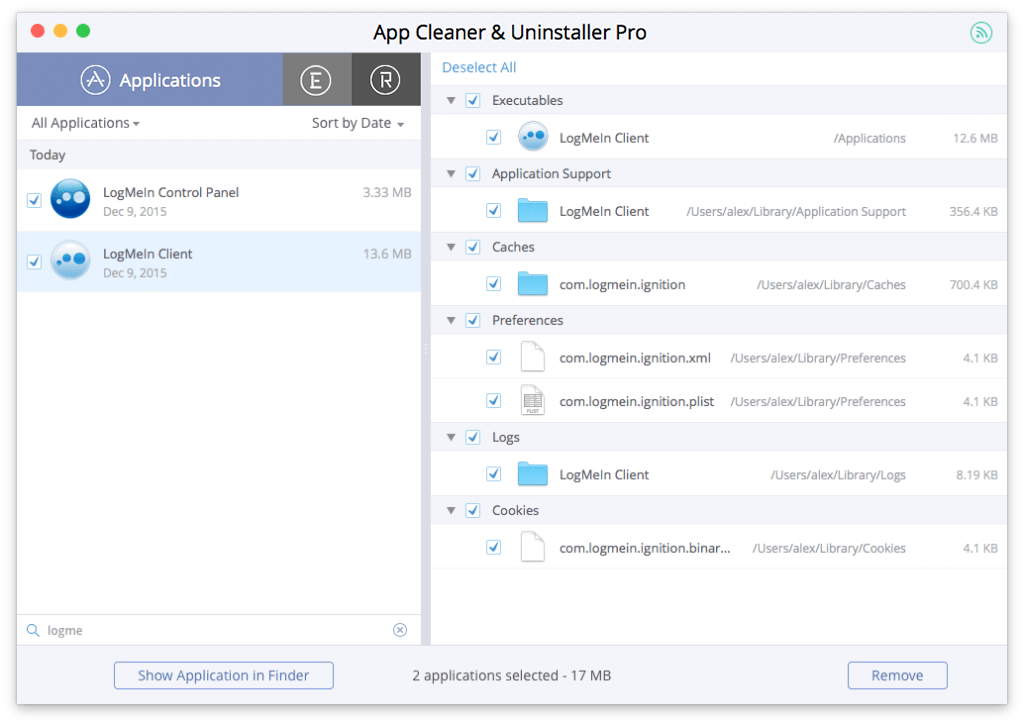Select the Applications tab

click(150, 80)
